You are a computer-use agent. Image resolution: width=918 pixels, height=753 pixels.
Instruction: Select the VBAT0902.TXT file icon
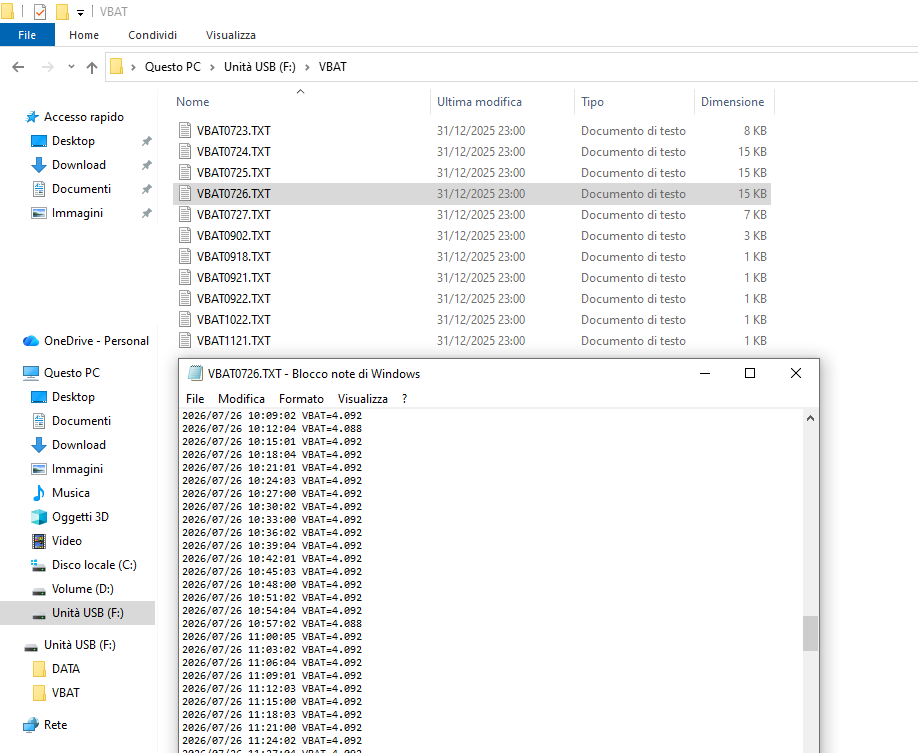coord(185,236)
